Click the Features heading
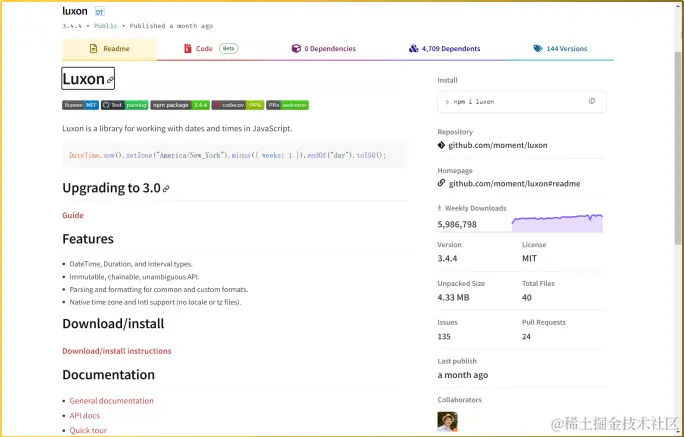 [88, 239]
